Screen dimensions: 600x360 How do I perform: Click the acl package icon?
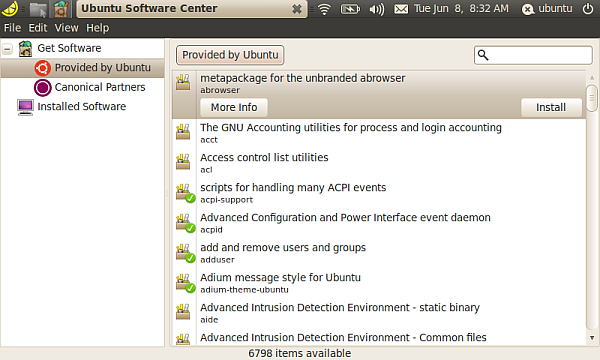183,161
